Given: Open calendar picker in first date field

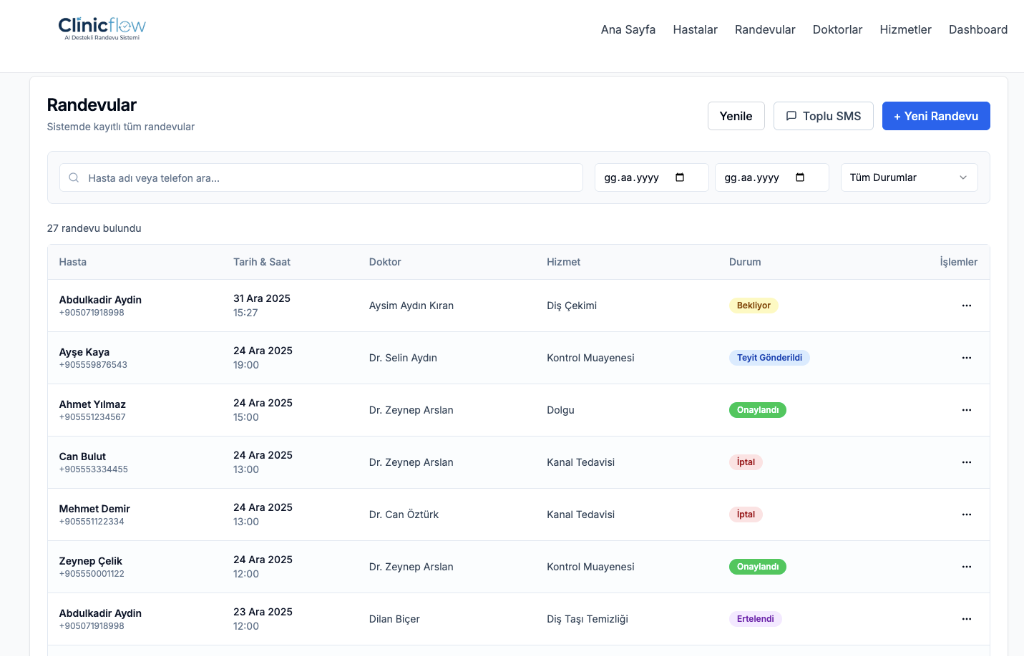Looking at the screenshot, I should 680,178.
